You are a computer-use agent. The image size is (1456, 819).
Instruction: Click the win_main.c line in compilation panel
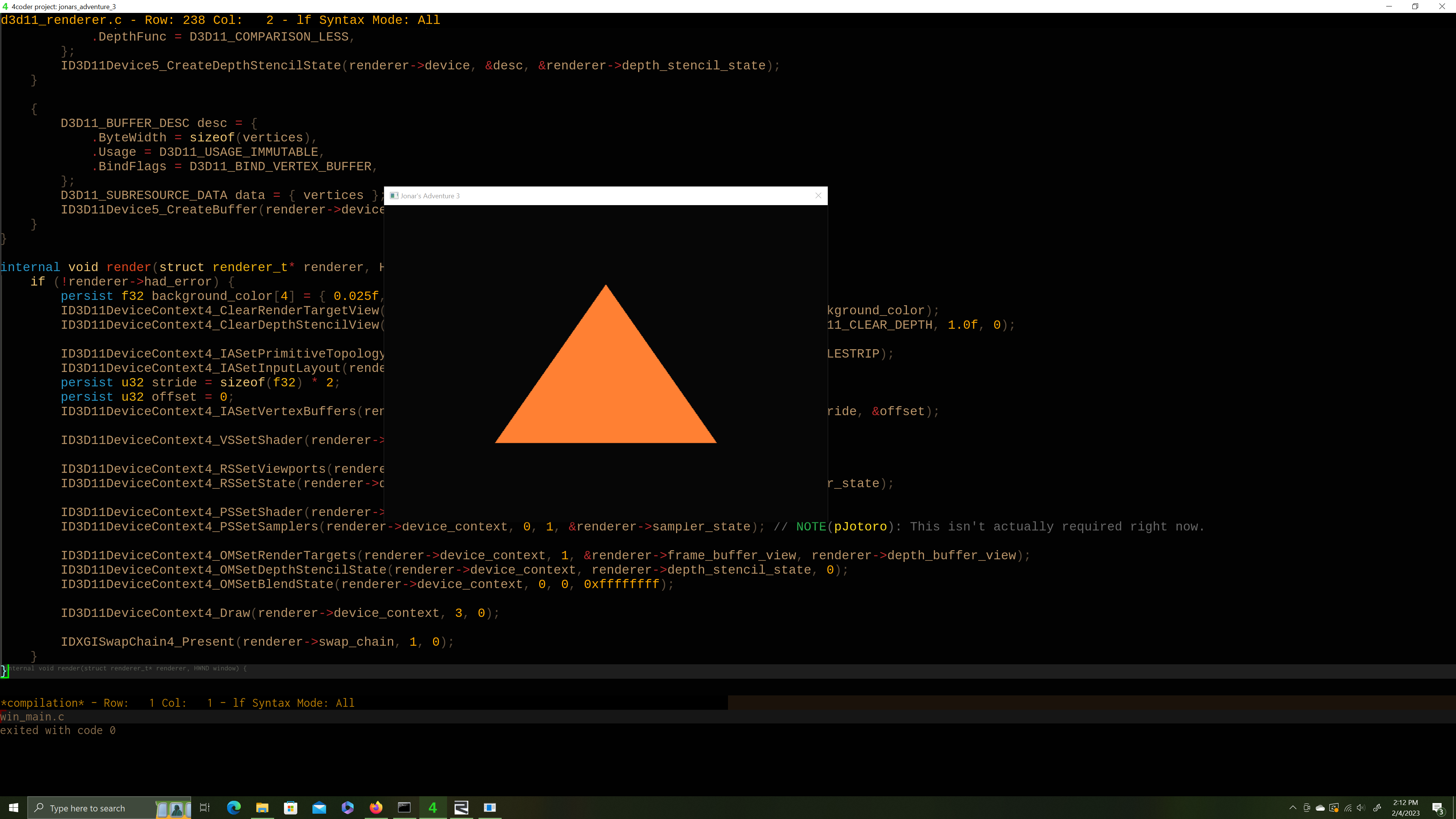pyautogui.click(x=32, y=717)
